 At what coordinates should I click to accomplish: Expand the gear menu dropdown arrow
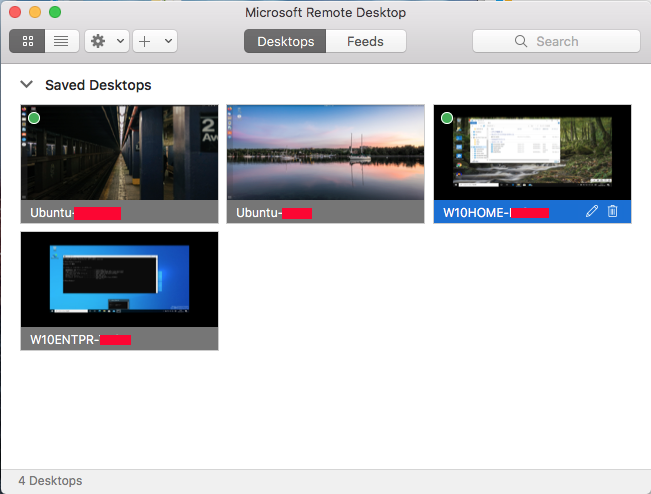(120, 41)
